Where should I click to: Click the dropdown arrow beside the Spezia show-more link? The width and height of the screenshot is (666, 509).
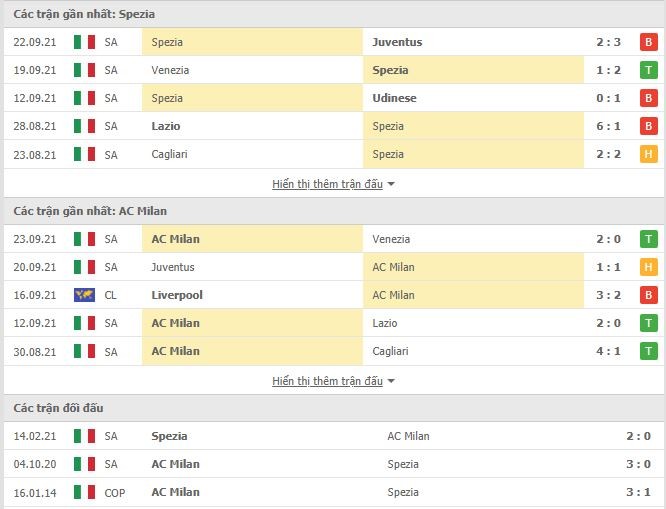(391, 184)
